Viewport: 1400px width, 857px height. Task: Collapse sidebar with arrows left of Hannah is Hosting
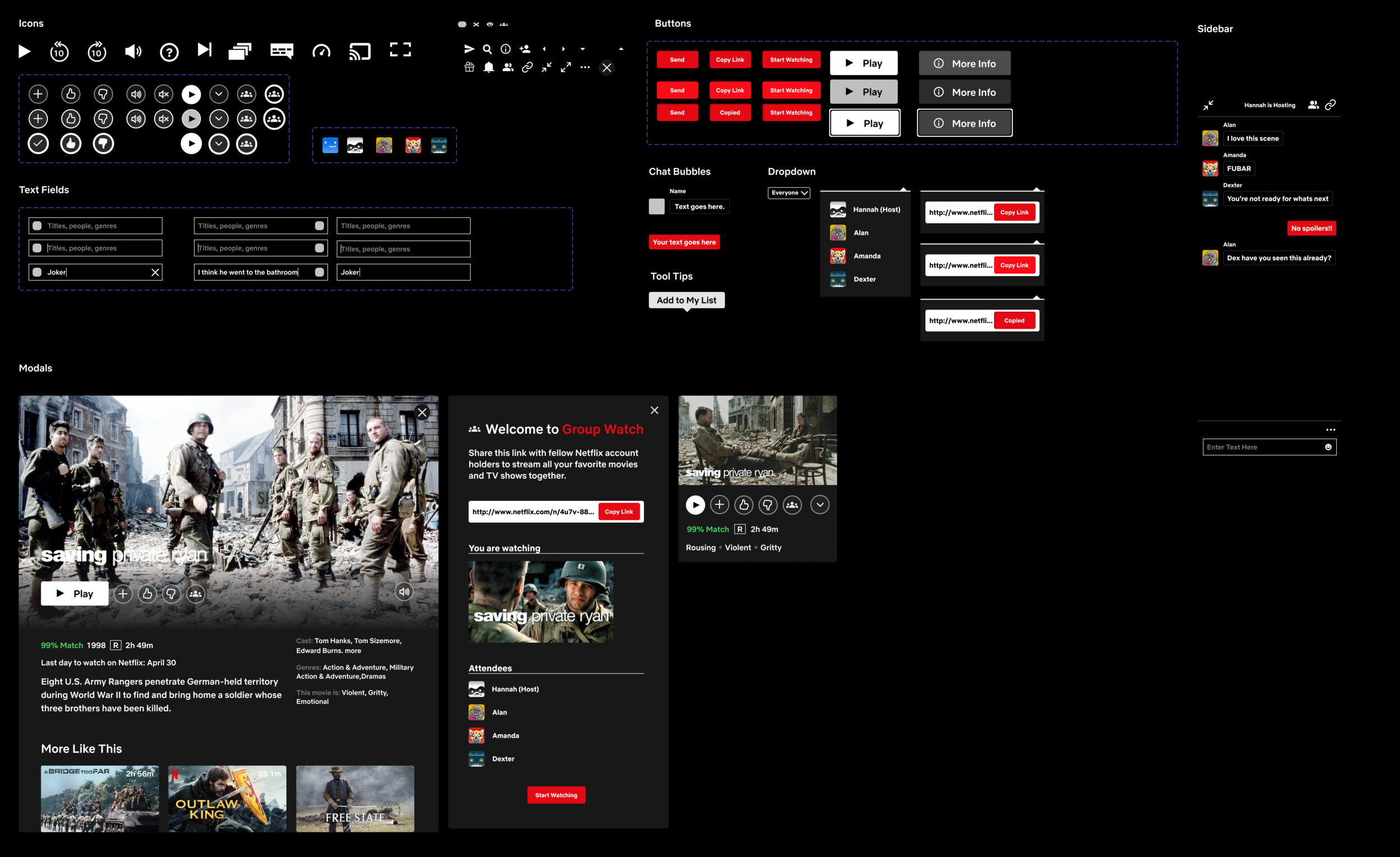coord(1208,105)
